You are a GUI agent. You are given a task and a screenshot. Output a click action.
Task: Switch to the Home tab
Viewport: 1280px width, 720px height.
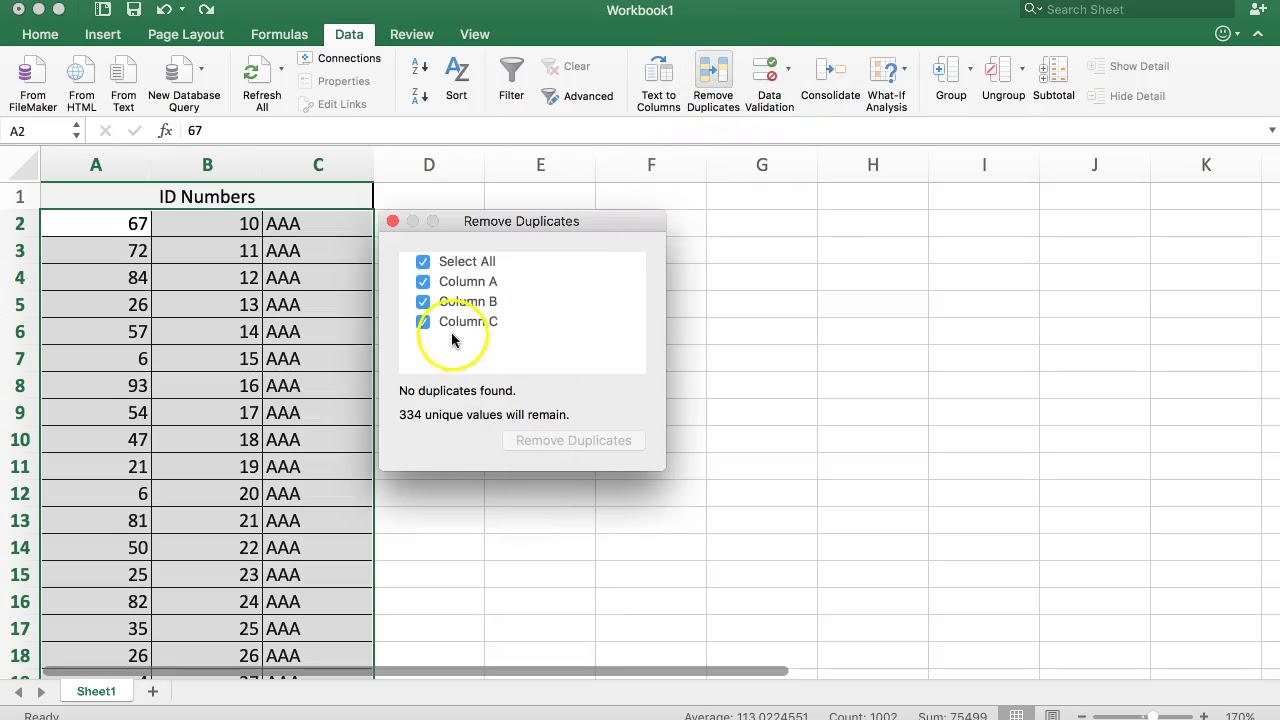[40, 34]
